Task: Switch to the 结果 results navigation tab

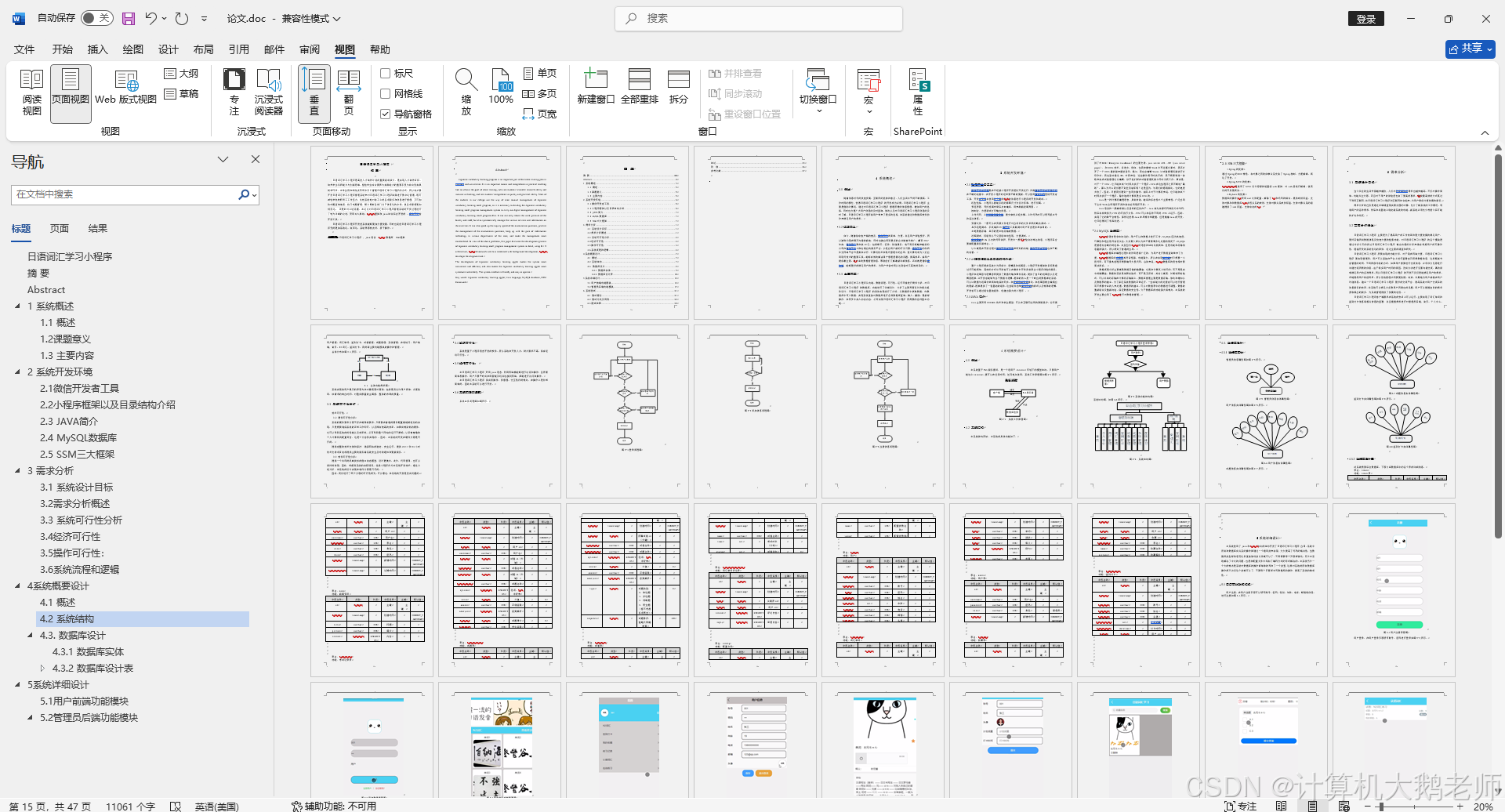Action: tap(98, 228)
